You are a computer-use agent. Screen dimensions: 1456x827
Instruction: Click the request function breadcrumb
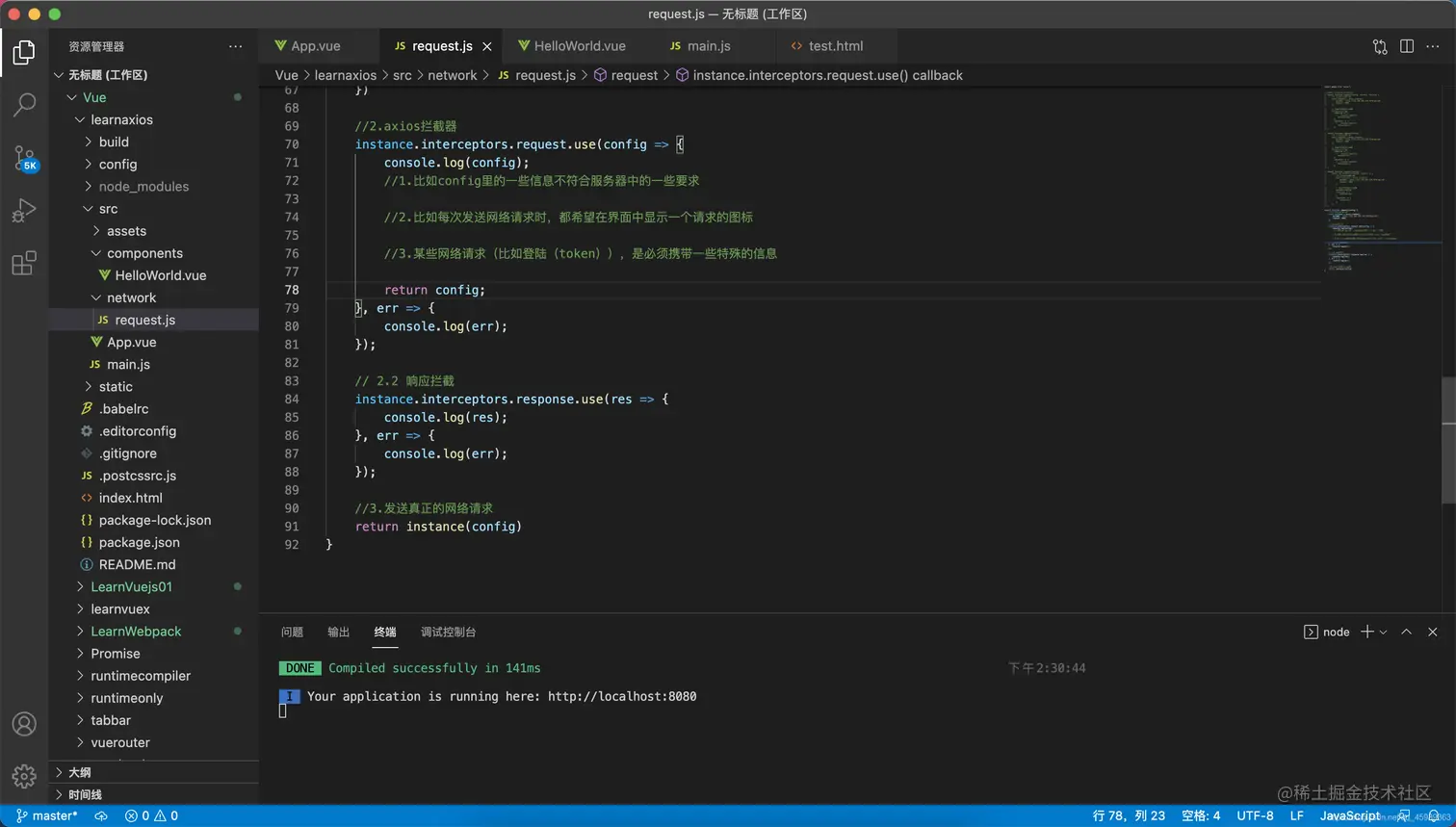(x=626, y=75)
